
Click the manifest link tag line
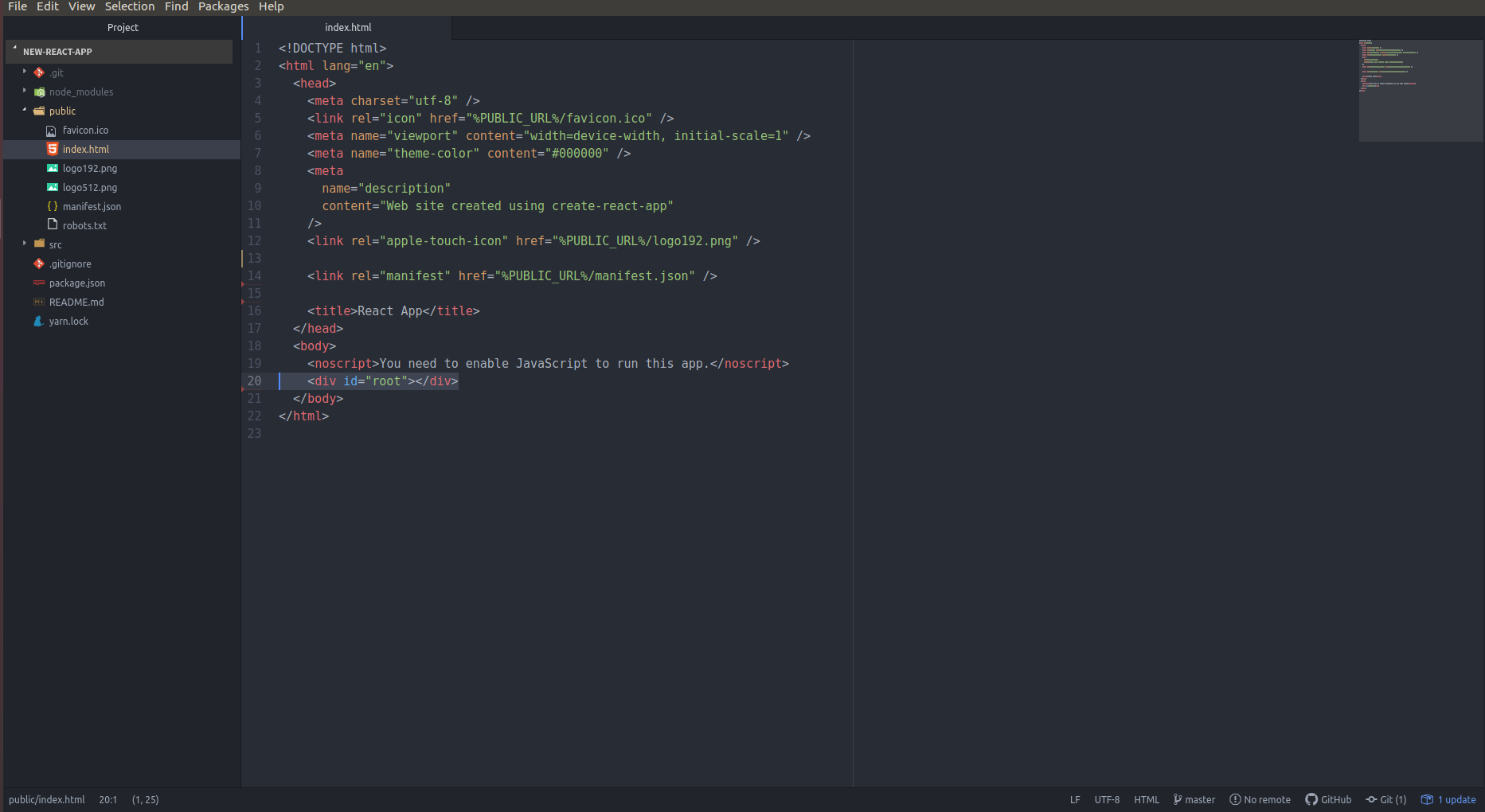click(512, 275)
